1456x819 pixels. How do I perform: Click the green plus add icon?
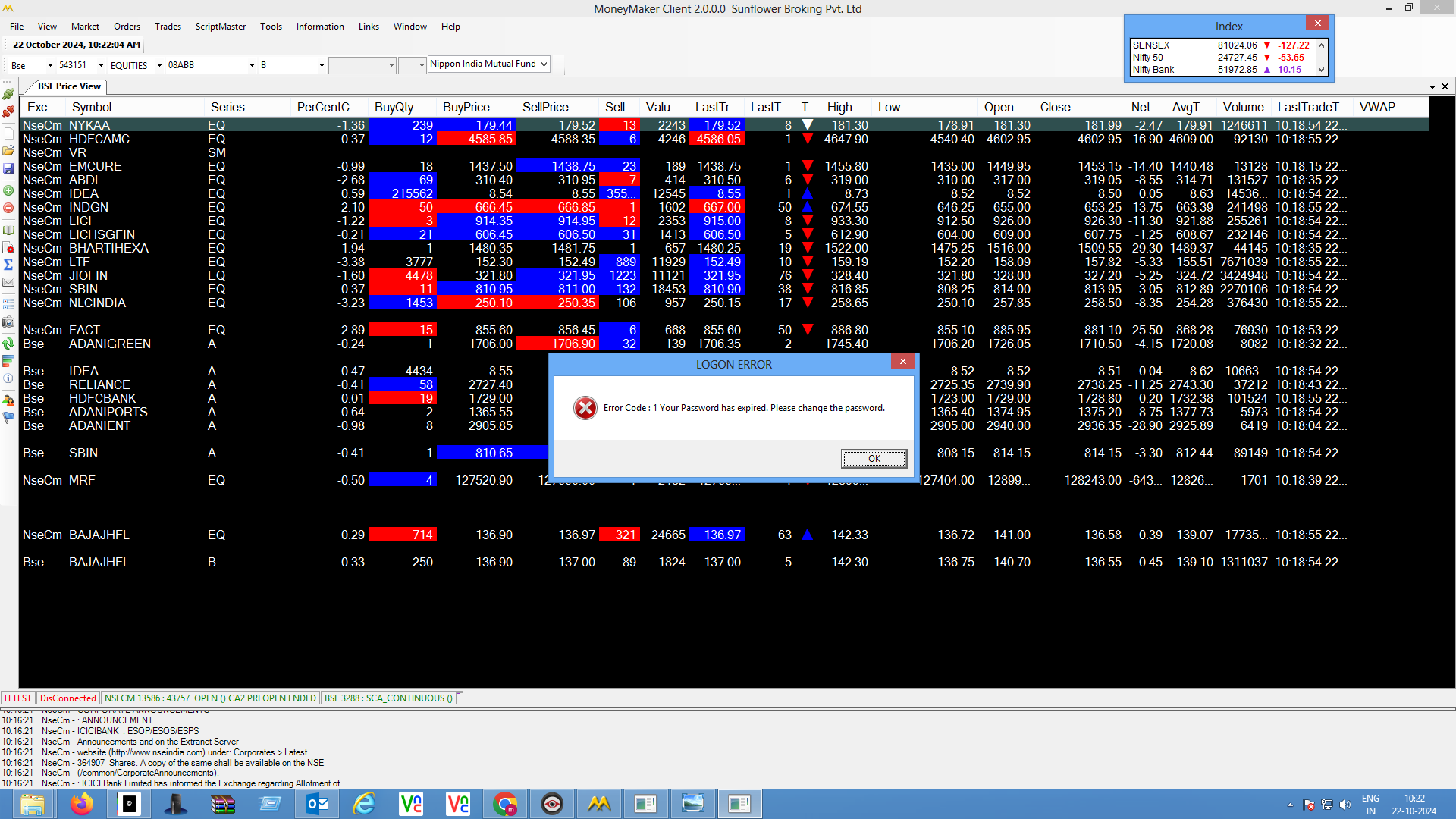click(x=8, y=190)
